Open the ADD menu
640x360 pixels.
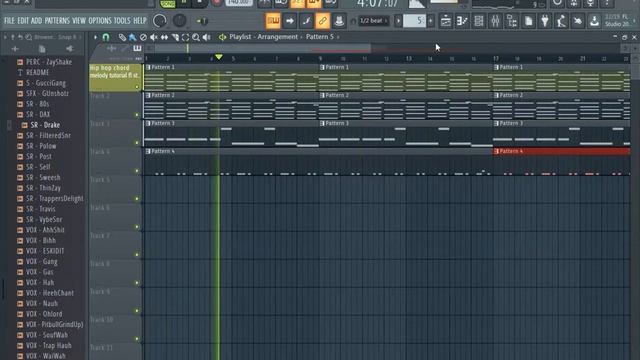tap(36, 20)
